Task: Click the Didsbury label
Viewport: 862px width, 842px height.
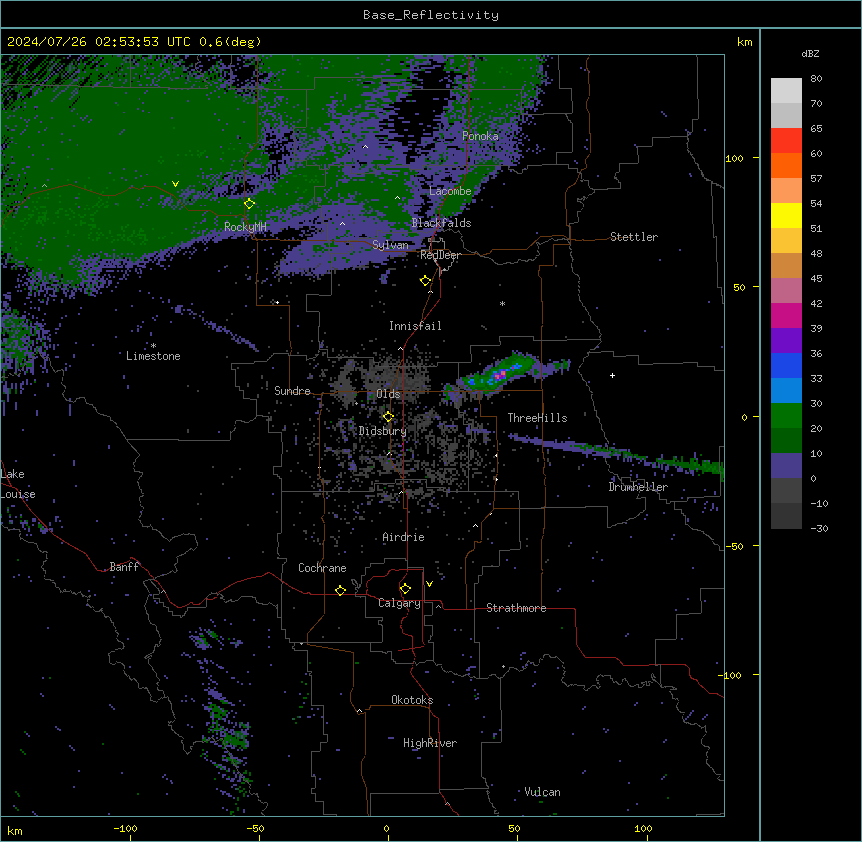Action: pyautogui.click(x=383, y=431)
